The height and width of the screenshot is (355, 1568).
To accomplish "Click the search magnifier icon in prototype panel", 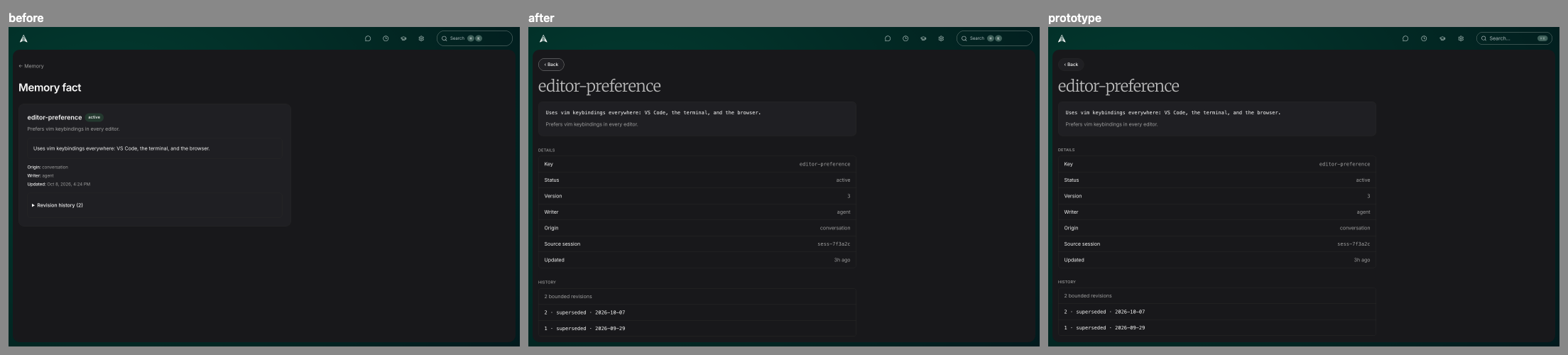I will point(1484,38).
